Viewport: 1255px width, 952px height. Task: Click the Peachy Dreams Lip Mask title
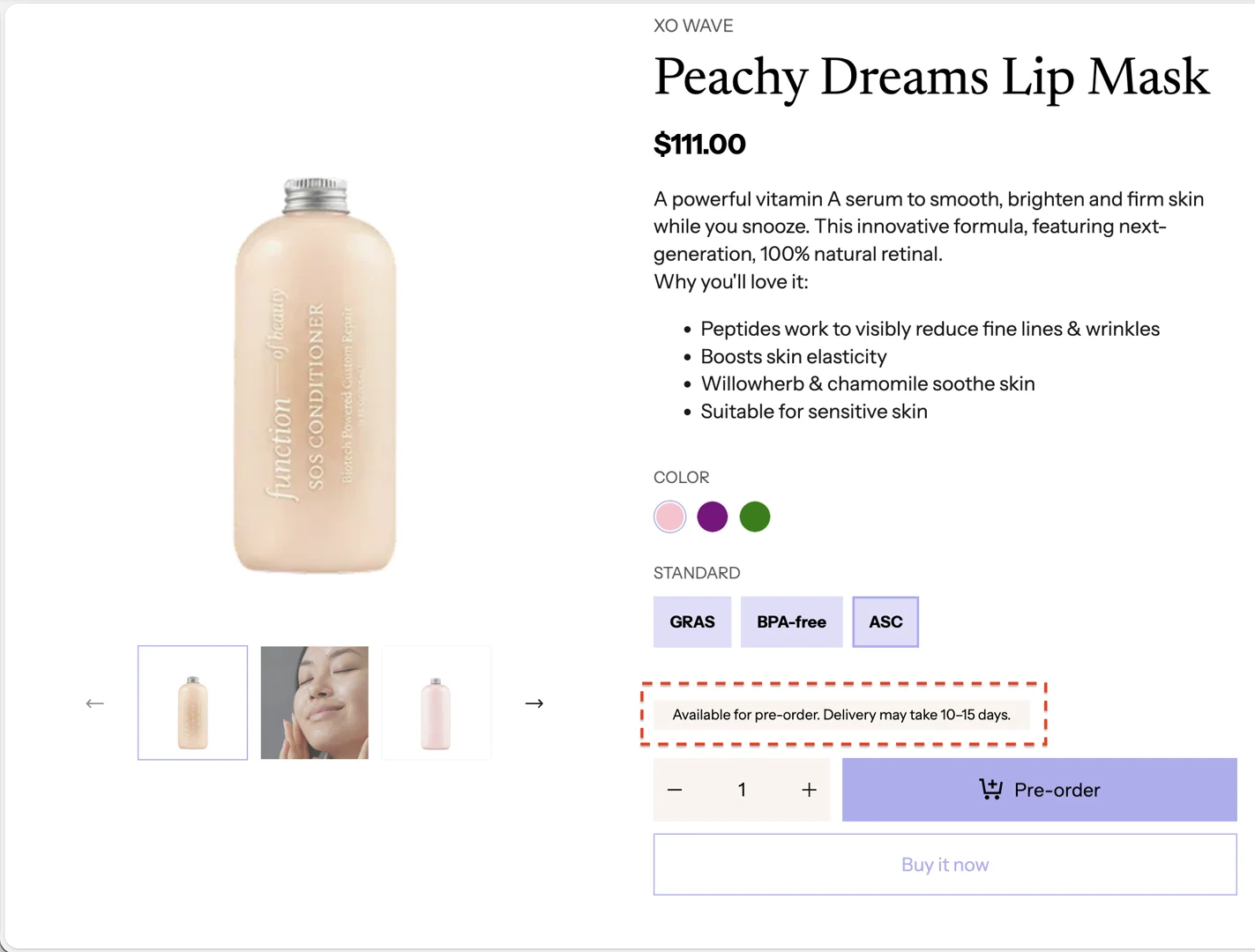[x=931, y=78]
